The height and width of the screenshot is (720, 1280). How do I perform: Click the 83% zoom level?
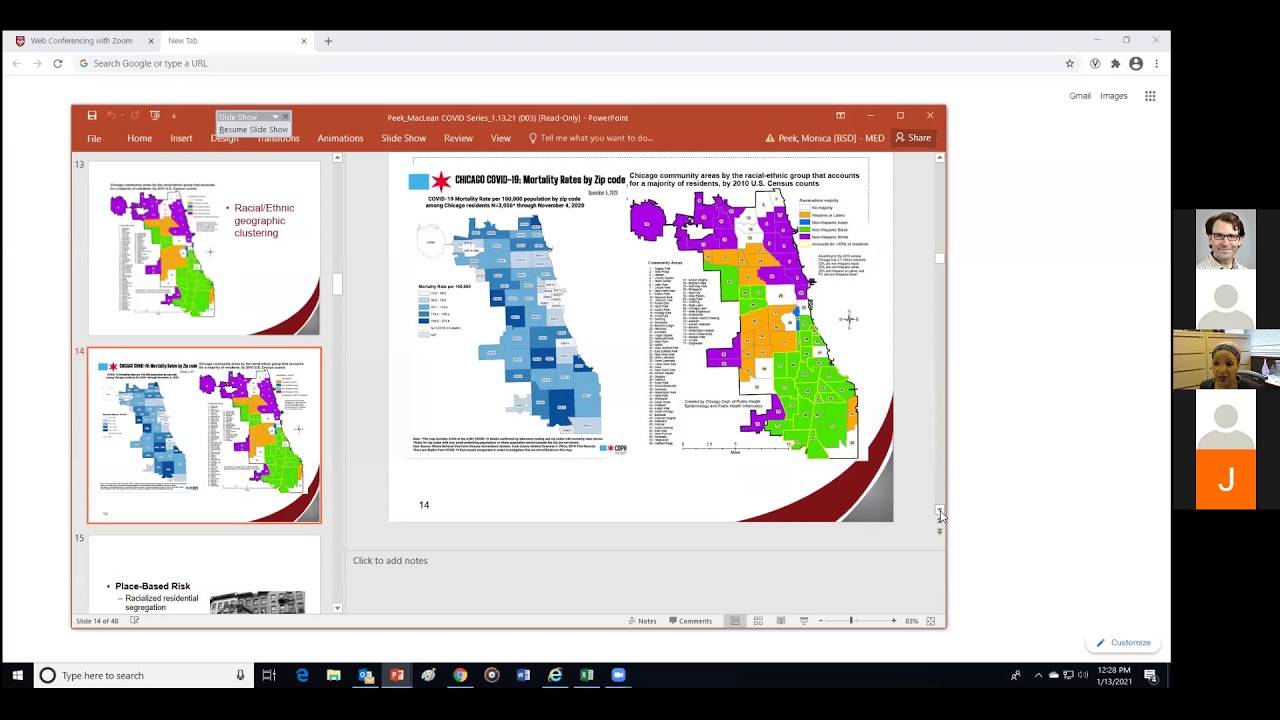click(x=911, y=621)
